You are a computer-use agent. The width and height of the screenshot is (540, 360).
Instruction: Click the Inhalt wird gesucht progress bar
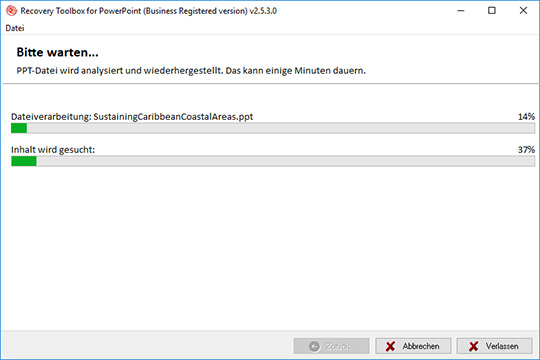273,161
